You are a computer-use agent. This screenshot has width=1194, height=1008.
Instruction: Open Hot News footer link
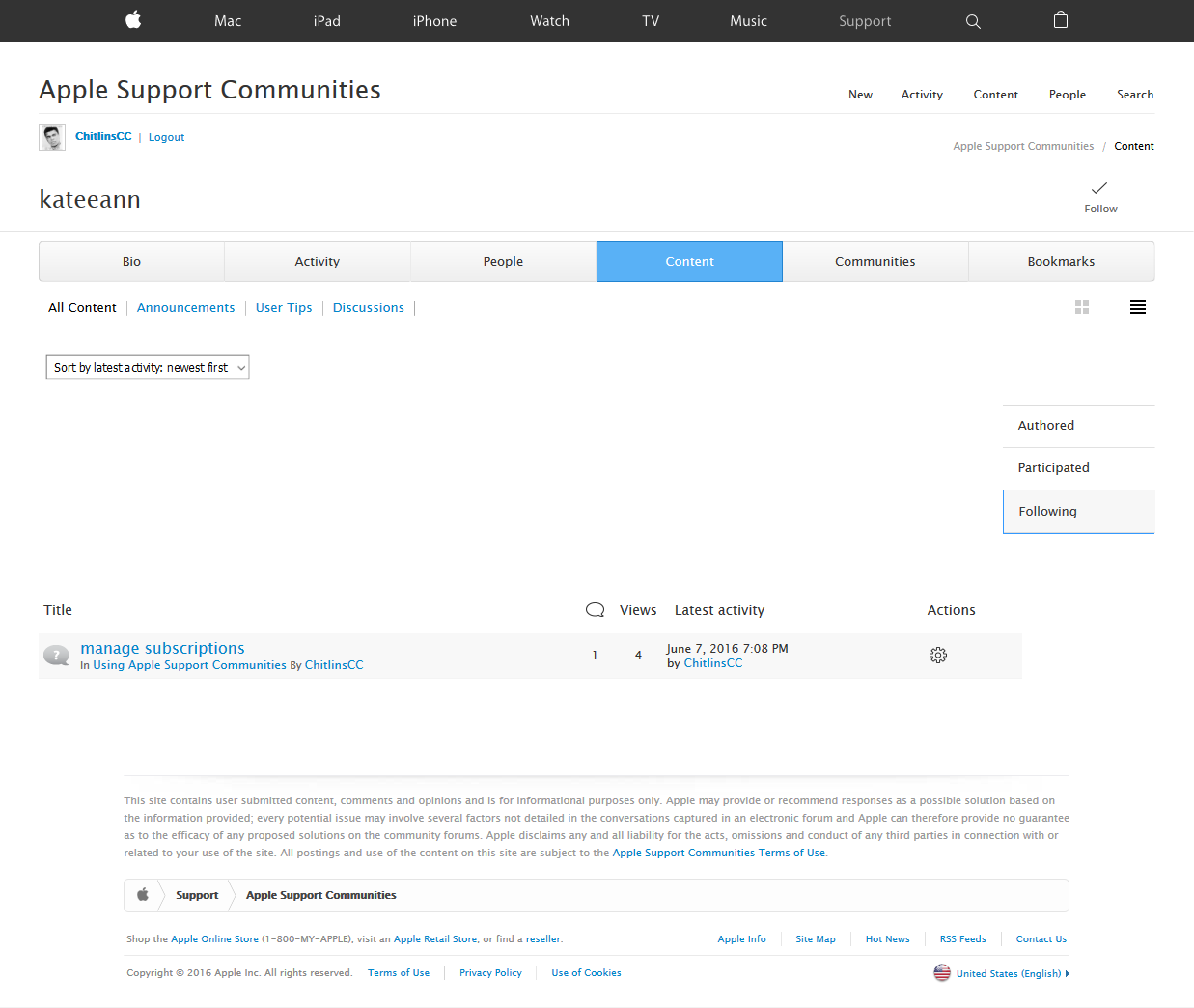coord(888,939)
